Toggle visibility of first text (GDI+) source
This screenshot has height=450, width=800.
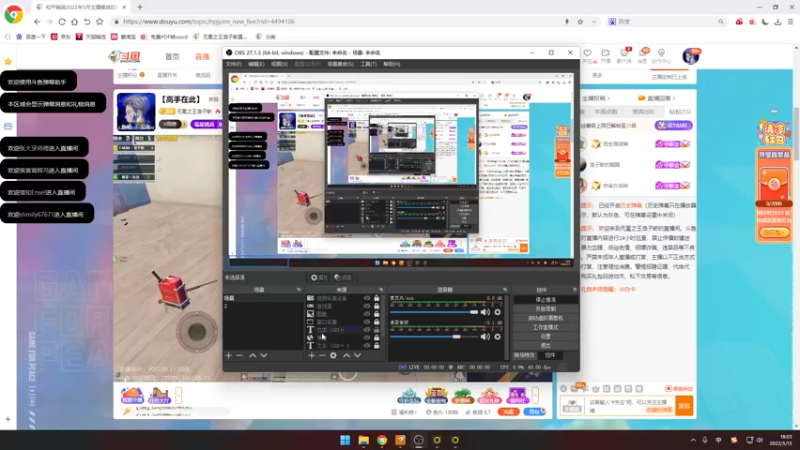coord(367,330)
